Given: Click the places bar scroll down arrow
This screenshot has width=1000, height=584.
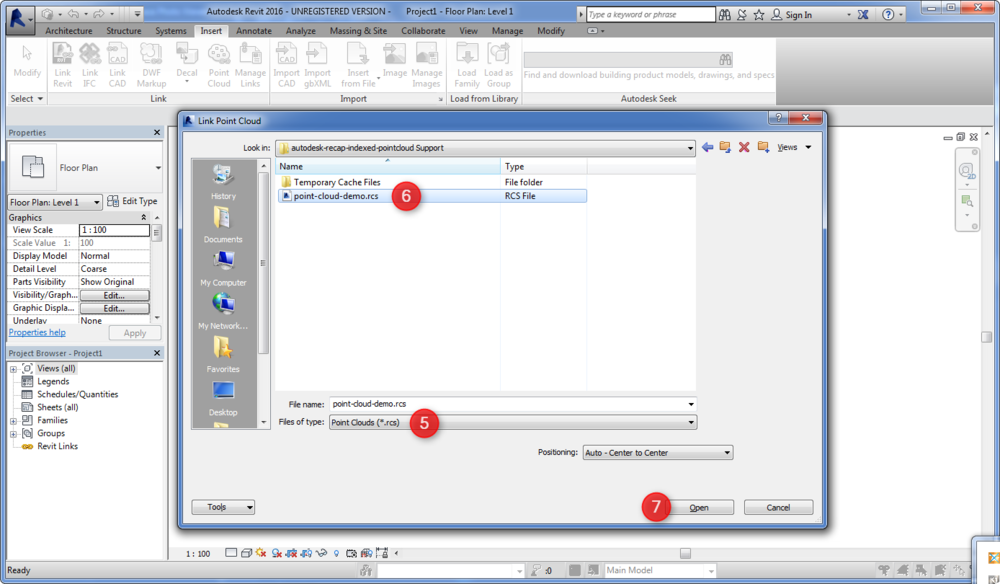Looking at the screenshot, I should coord(263,422).
